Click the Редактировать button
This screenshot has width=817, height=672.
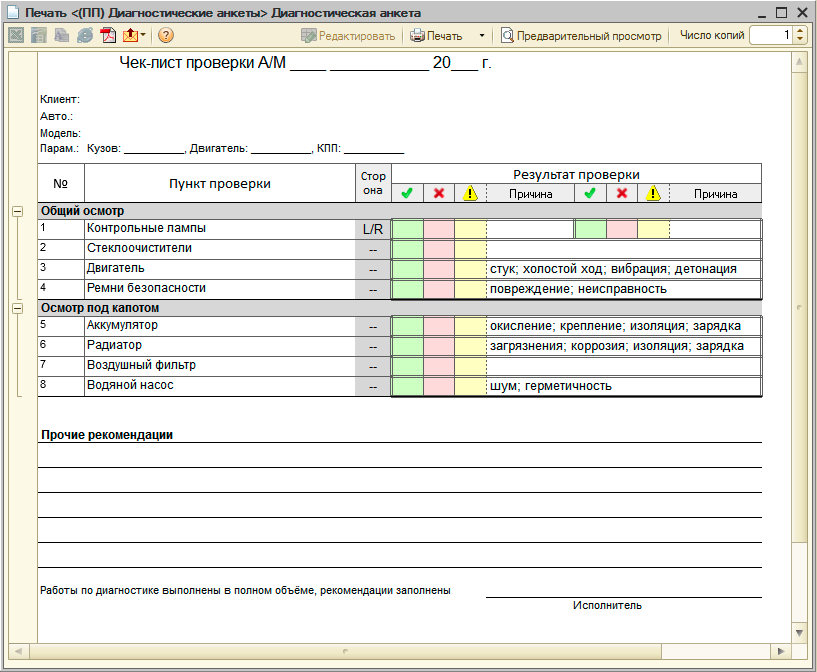[x=348, y=36]
